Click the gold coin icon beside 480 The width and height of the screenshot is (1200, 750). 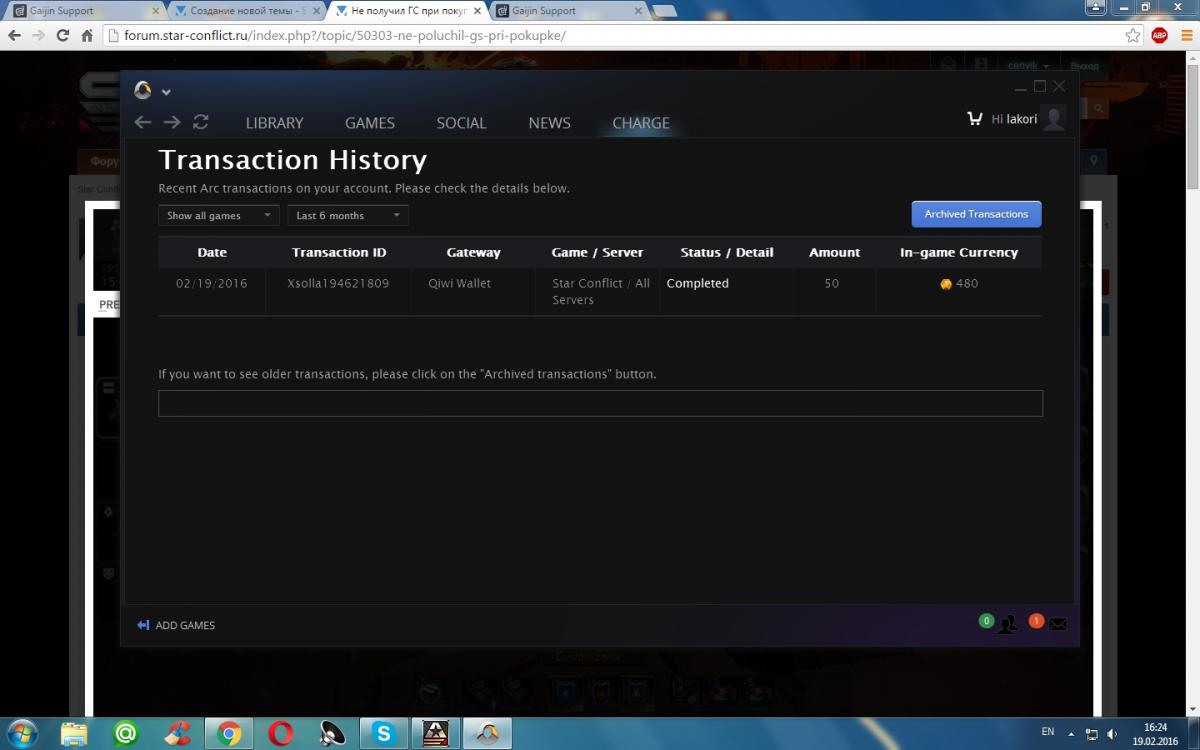point(946,284)
